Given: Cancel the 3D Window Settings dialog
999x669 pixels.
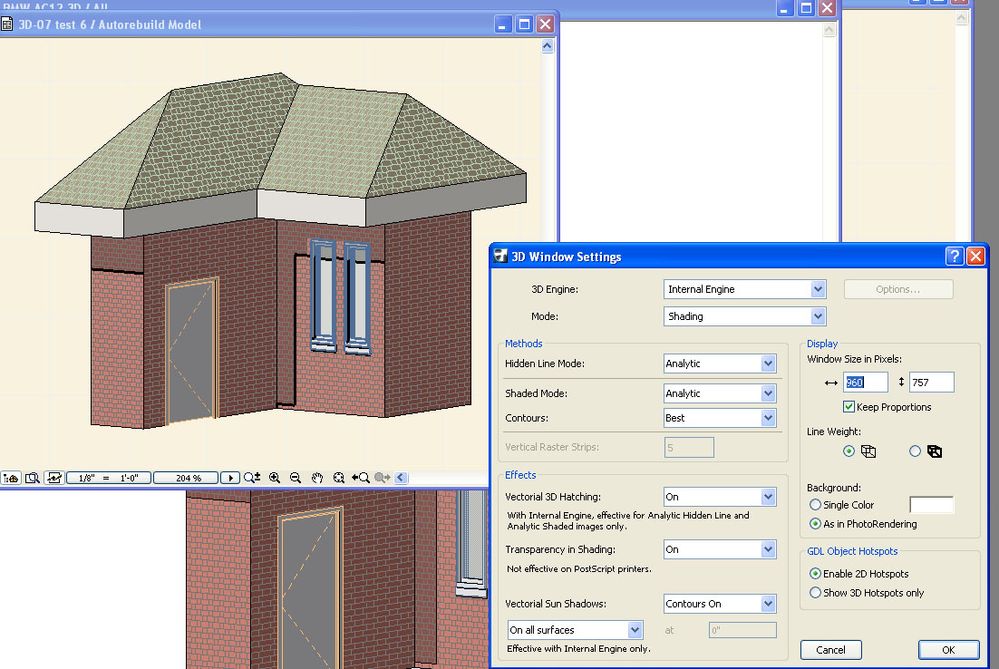Looking at the screenshot, I should [x=830, y=650].
